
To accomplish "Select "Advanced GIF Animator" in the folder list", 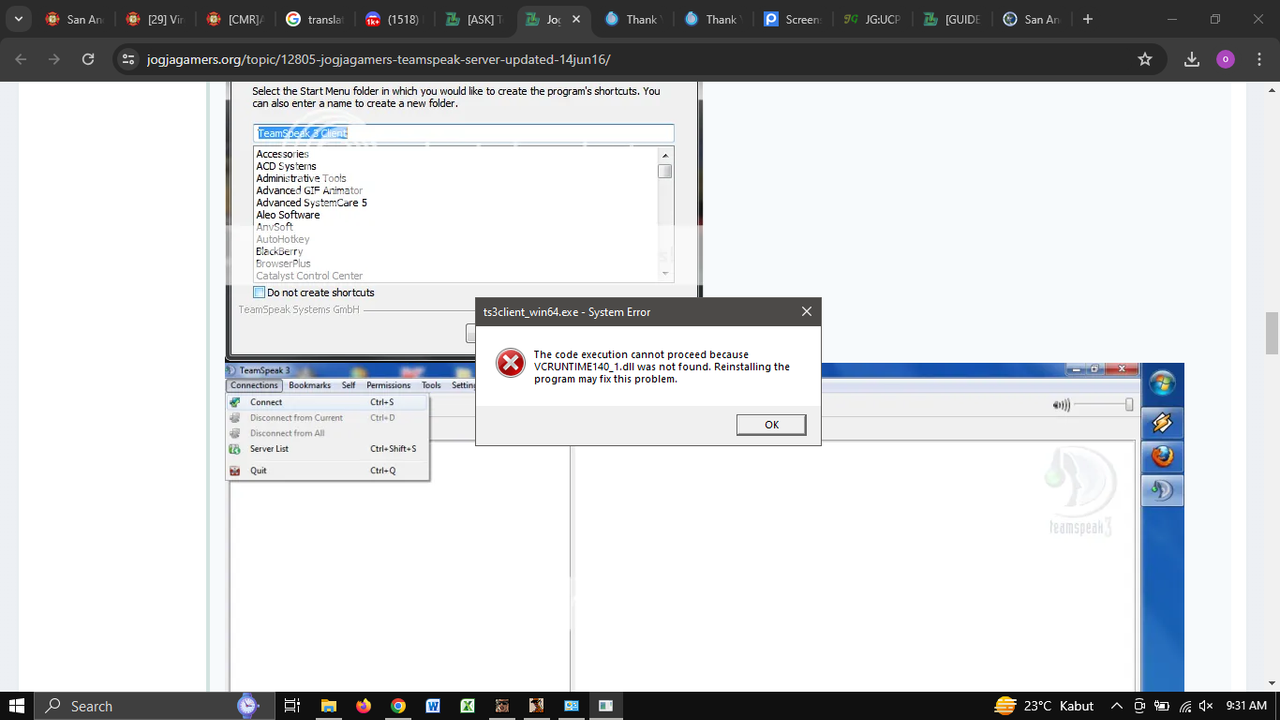I will pyautogui.click(x=309, y=190).
